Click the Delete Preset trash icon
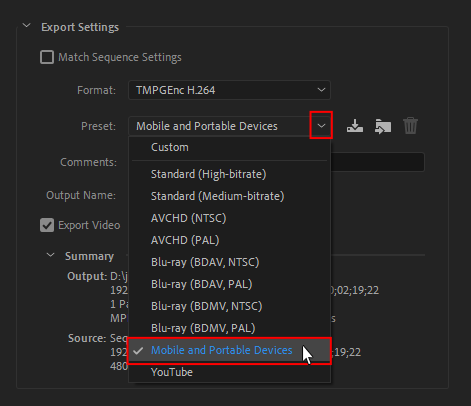The height and width of the screenshot is (406, 471). tap(410, 126)
